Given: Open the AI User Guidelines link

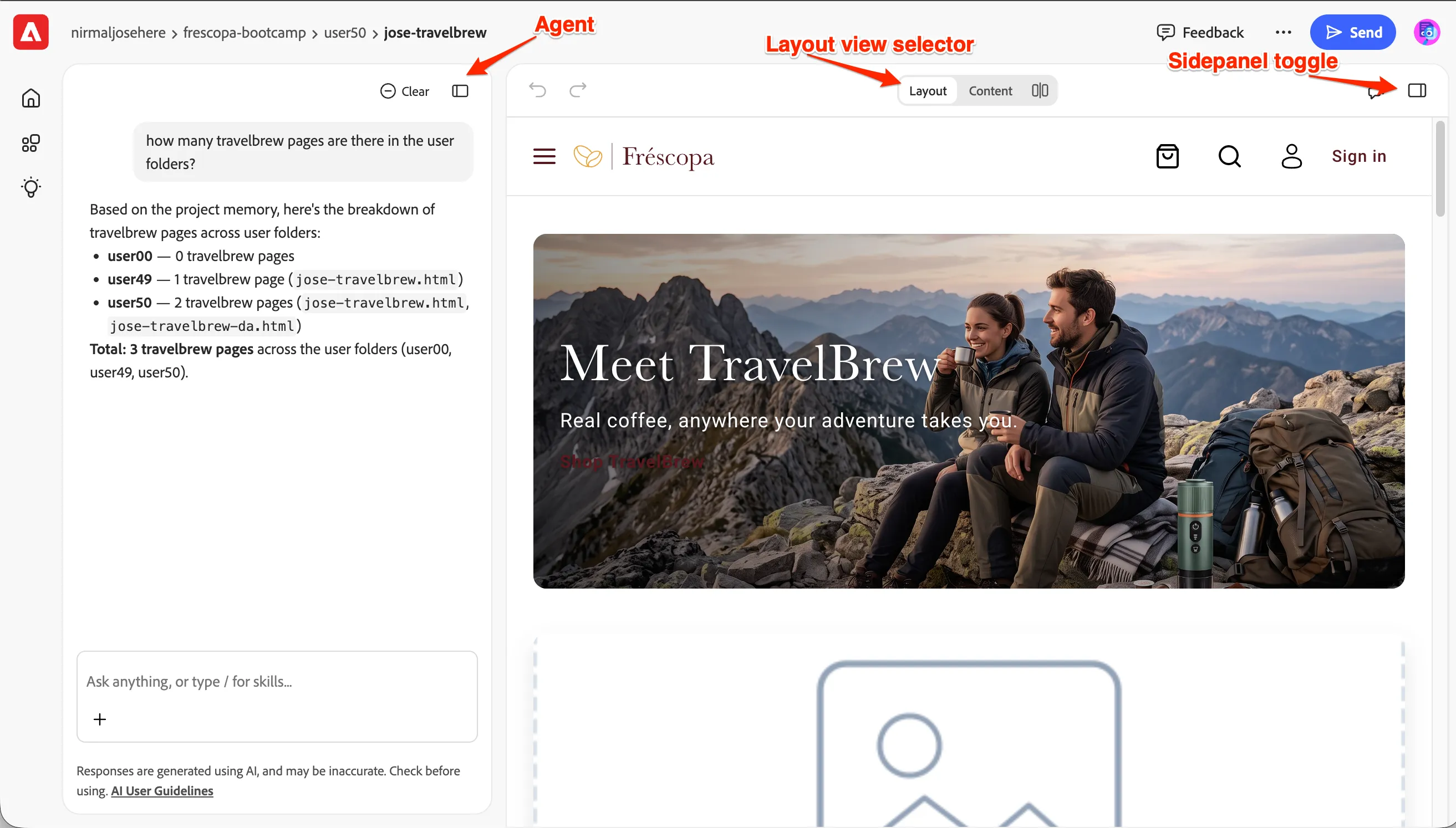Looking at the screenshot, I should pyautogui.click(x=161, y=791).
